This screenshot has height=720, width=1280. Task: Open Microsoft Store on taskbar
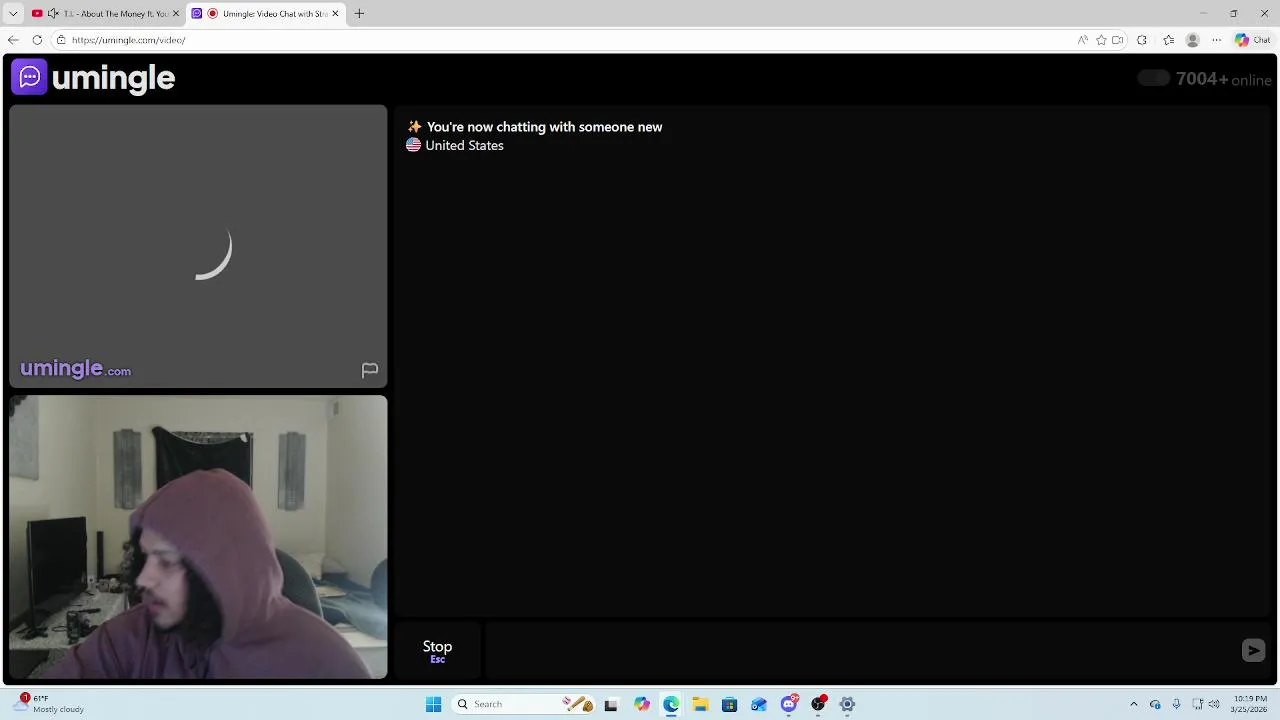coord(729,704)
